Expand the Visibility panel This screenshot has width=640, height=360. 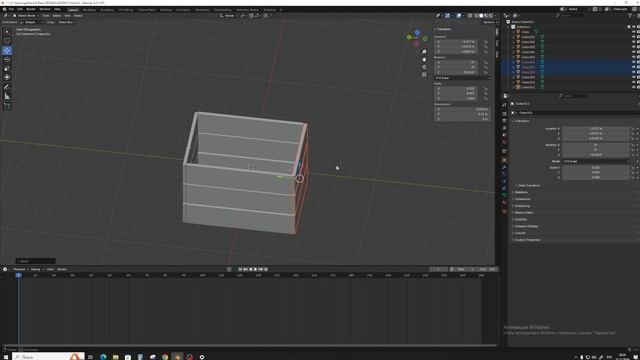[521, 220]
